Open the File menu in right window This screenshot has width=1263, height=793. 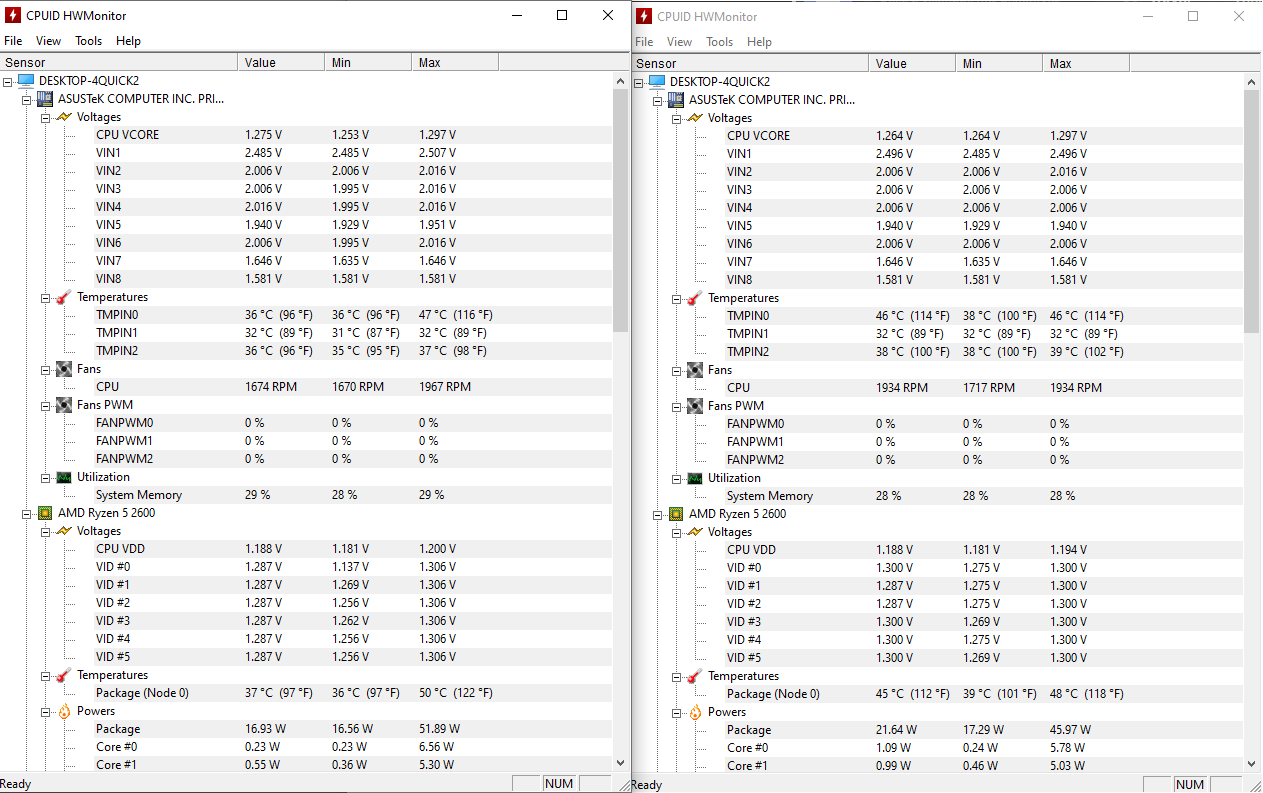pyautogui.click(x=644, y=42)
